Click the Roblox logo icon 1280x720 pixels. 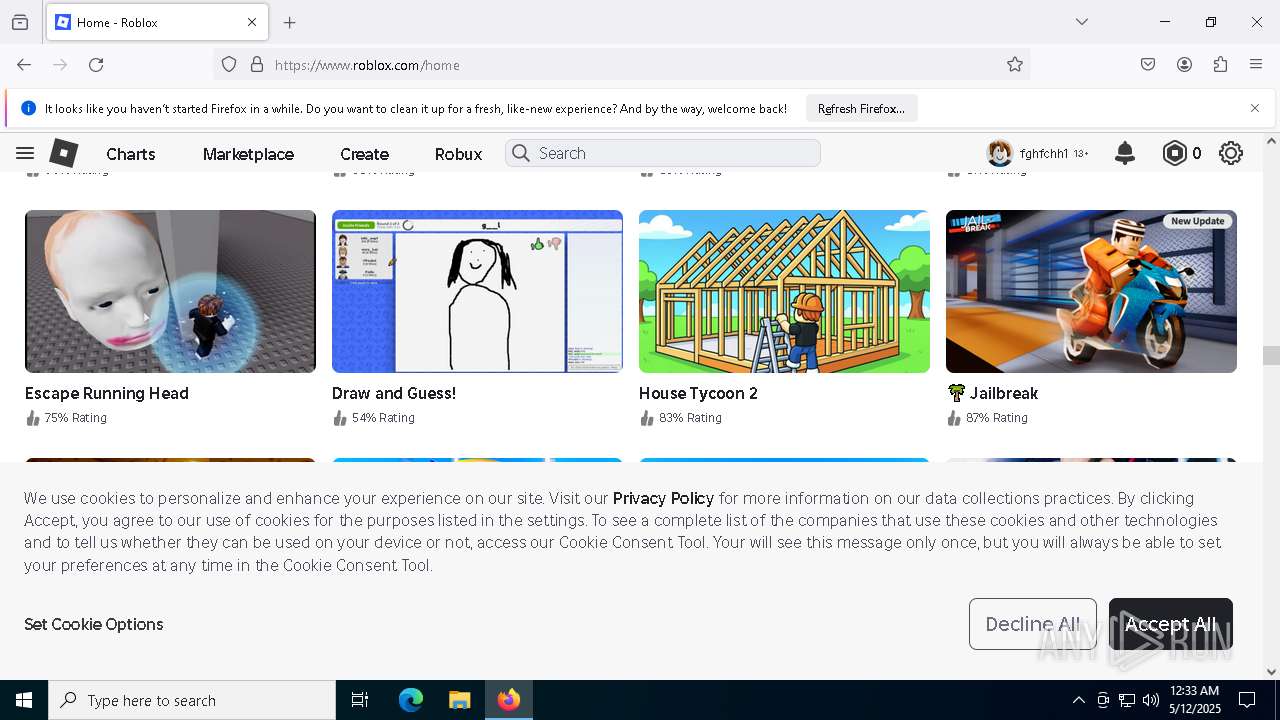click(x=63, y=153)
